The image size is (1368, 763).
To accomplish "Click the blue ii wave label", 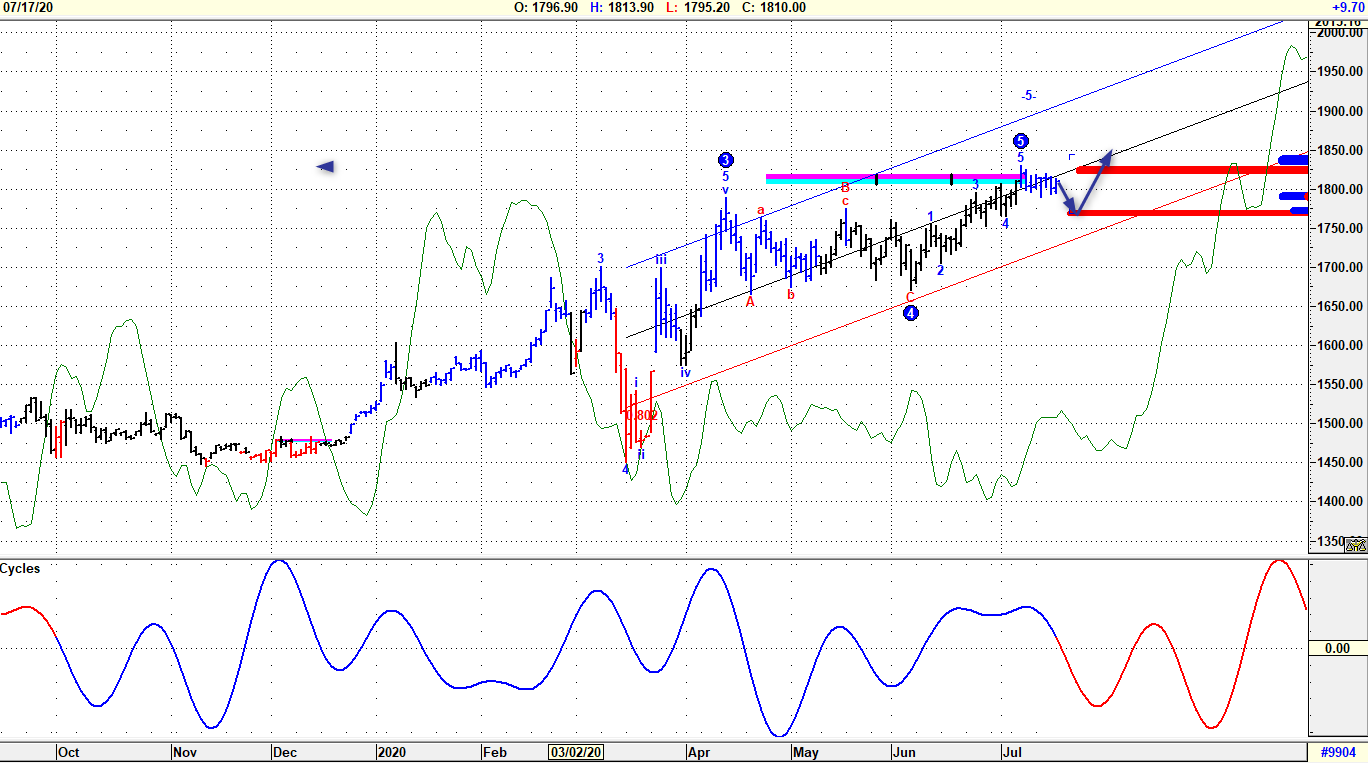I will 641,454.
